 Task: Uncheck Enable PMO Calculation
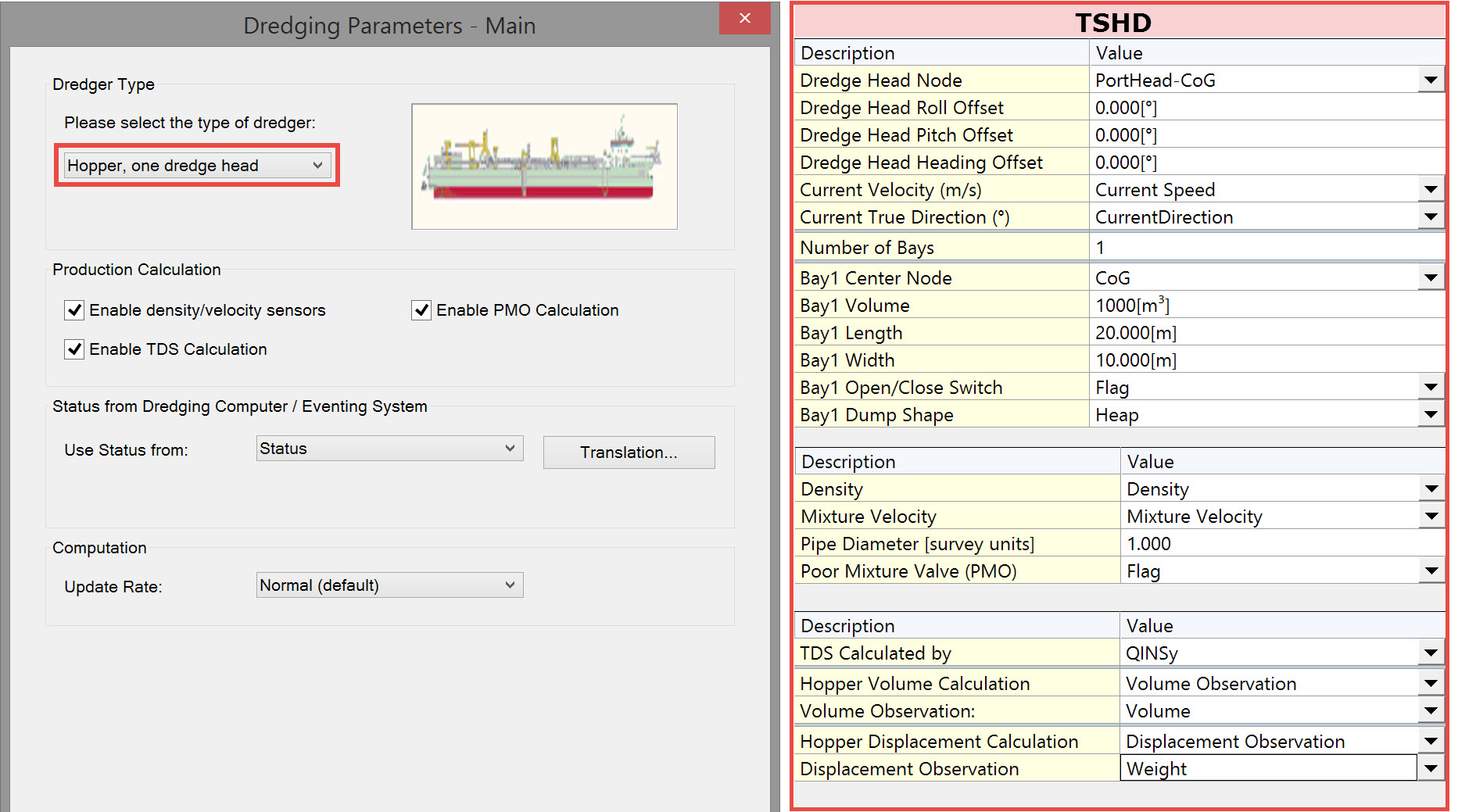coord(421,310)
